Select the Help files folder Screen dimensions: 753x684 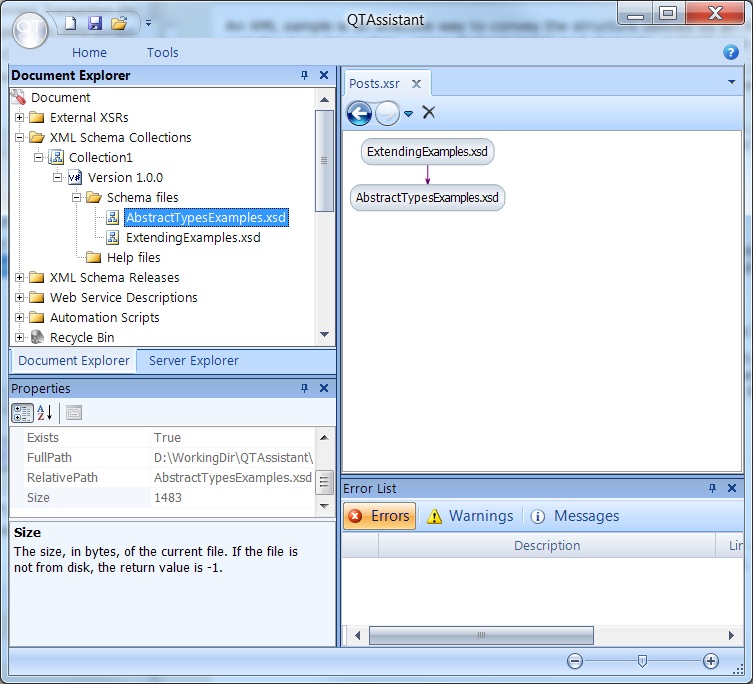click(x=134, y=257)
